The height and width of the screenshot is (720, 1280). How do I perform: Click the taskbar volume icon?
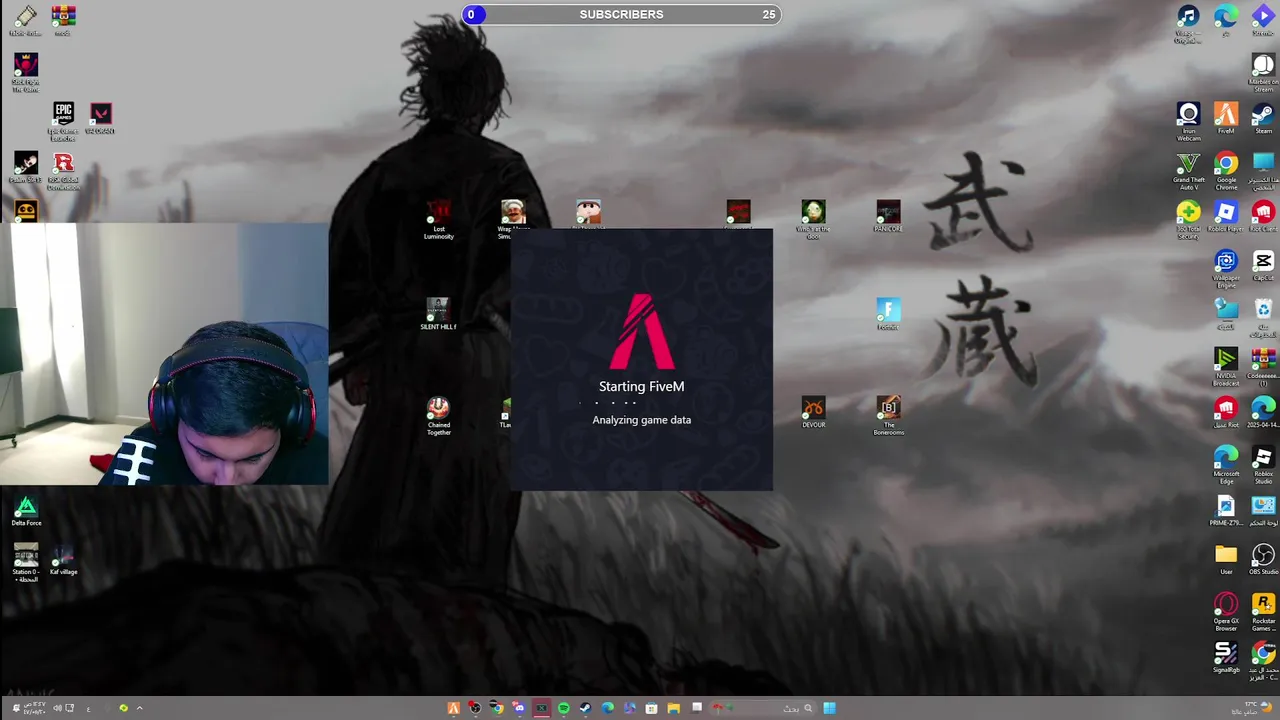(x=57, y=708)
